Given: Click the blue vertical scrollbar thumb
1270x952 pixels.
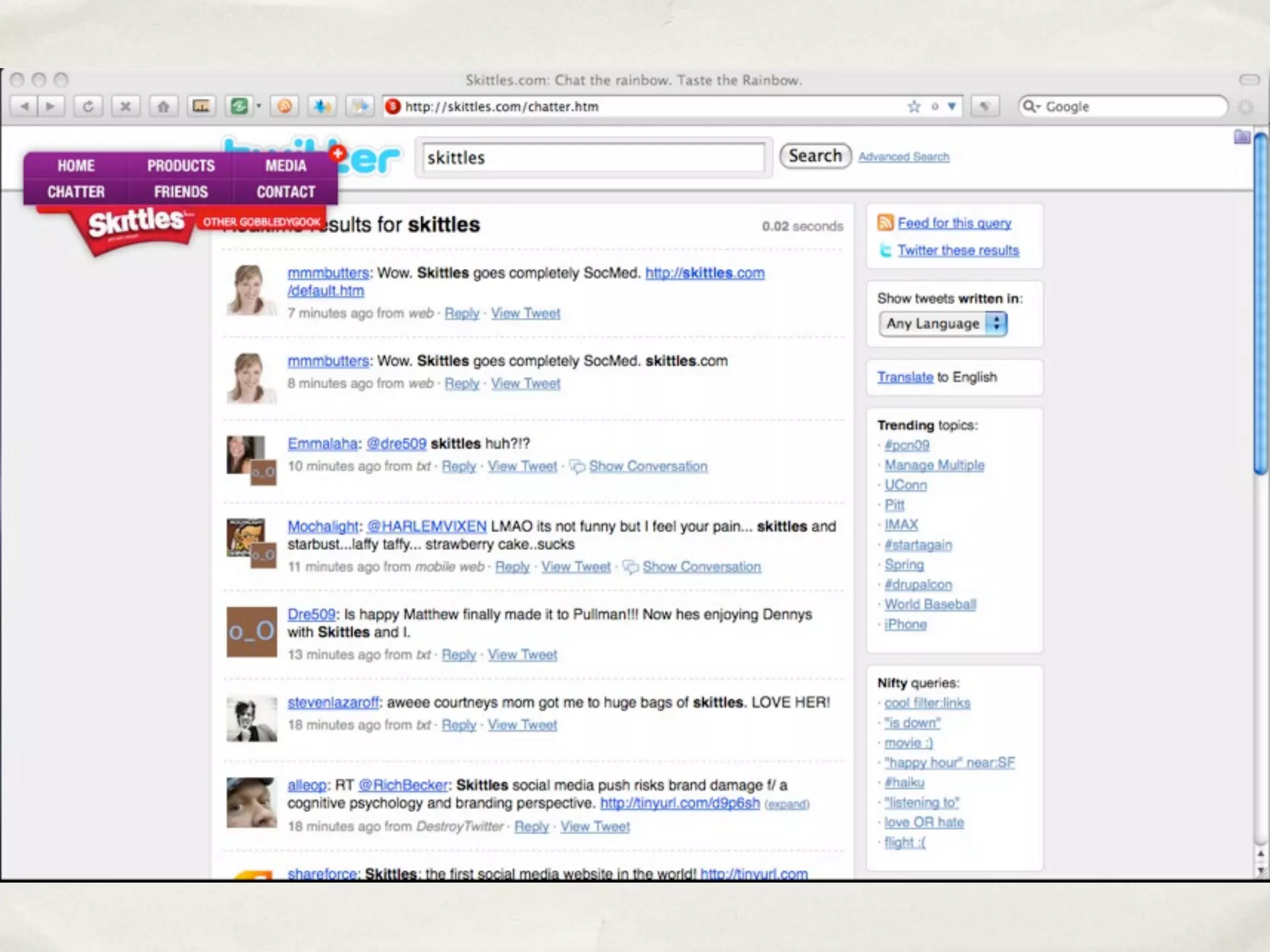Looking at the screenshot, I should click(1261, 304).
